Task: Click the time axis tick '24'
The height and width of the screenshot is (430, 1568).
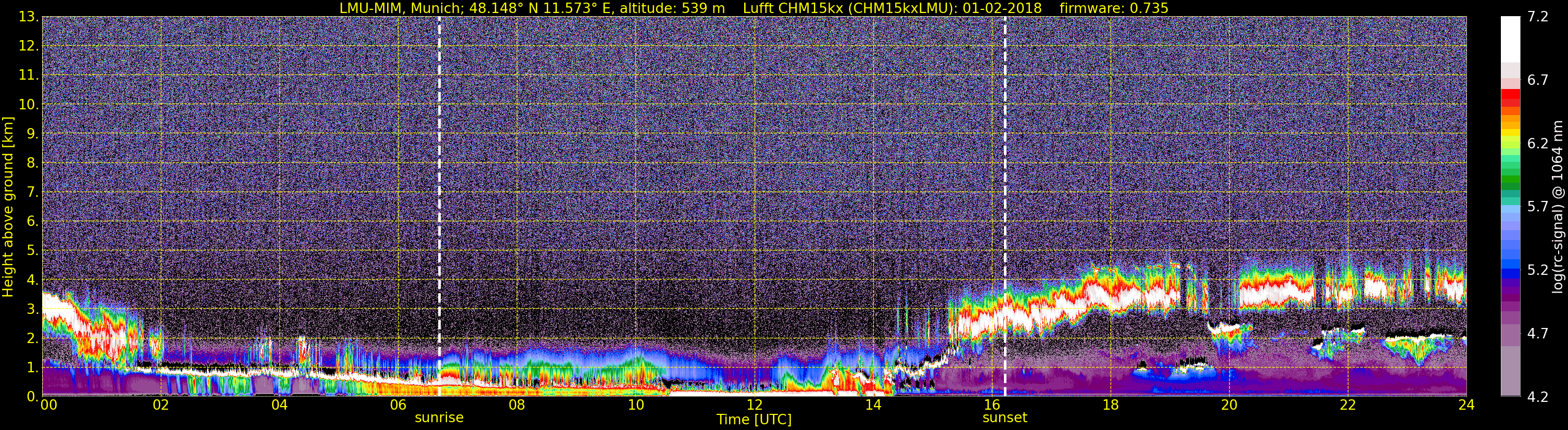Action: [1467, 405]
